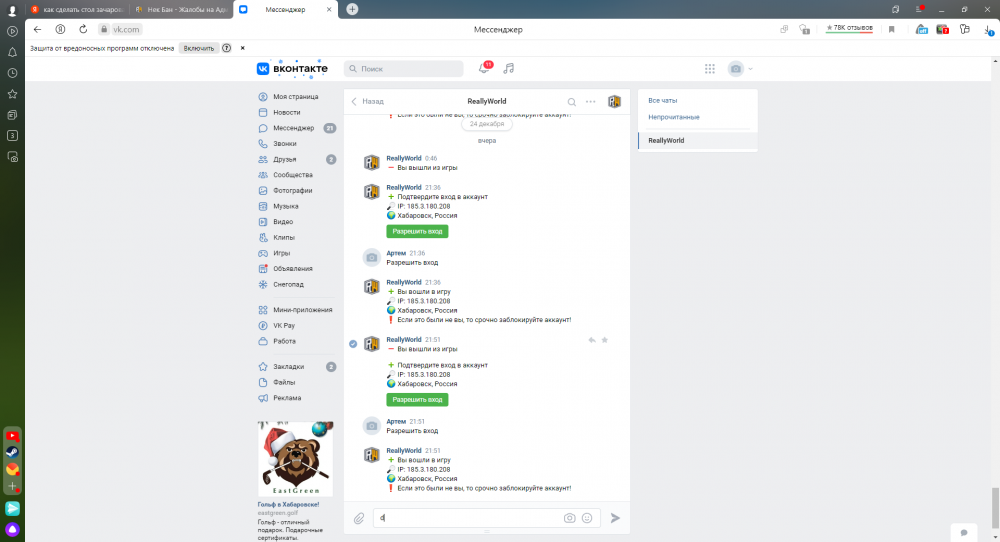
Task: Open the 78K reviews site rating
Action: coord(849,29)
